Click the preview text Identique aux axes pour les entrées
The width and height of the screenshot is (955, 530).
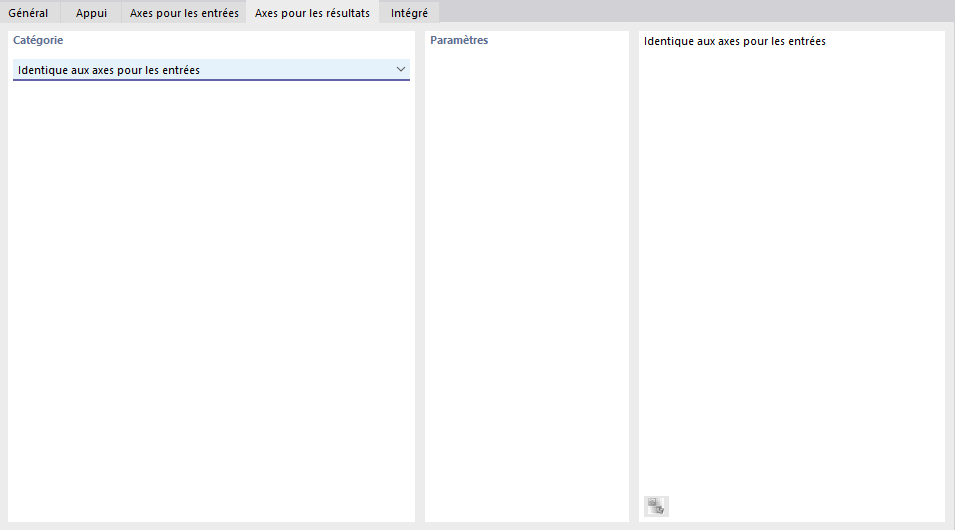[735, 41]
